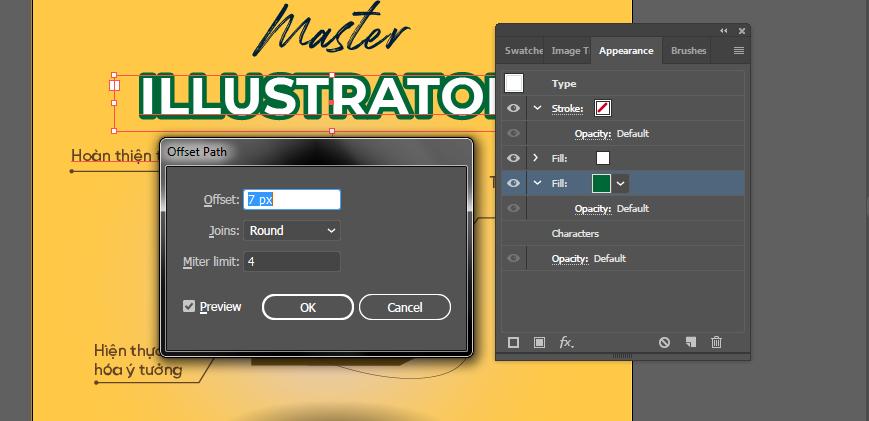Click the 'Hoàn thiện' text on artboard
Viewport: 869px width, 421px height.
(115, 156)
